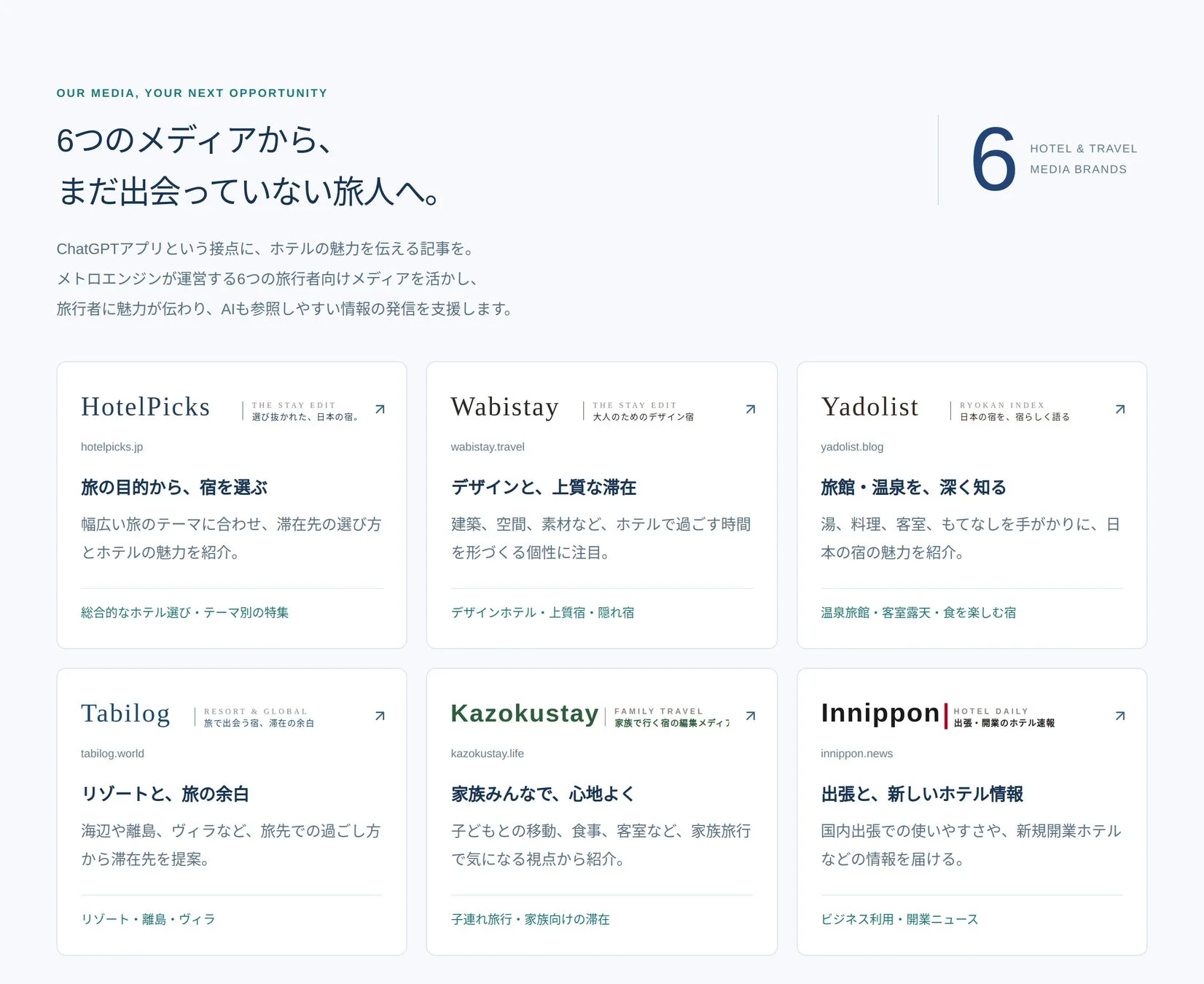Click the MEDIA BRANDS label

pos(1079,169)
